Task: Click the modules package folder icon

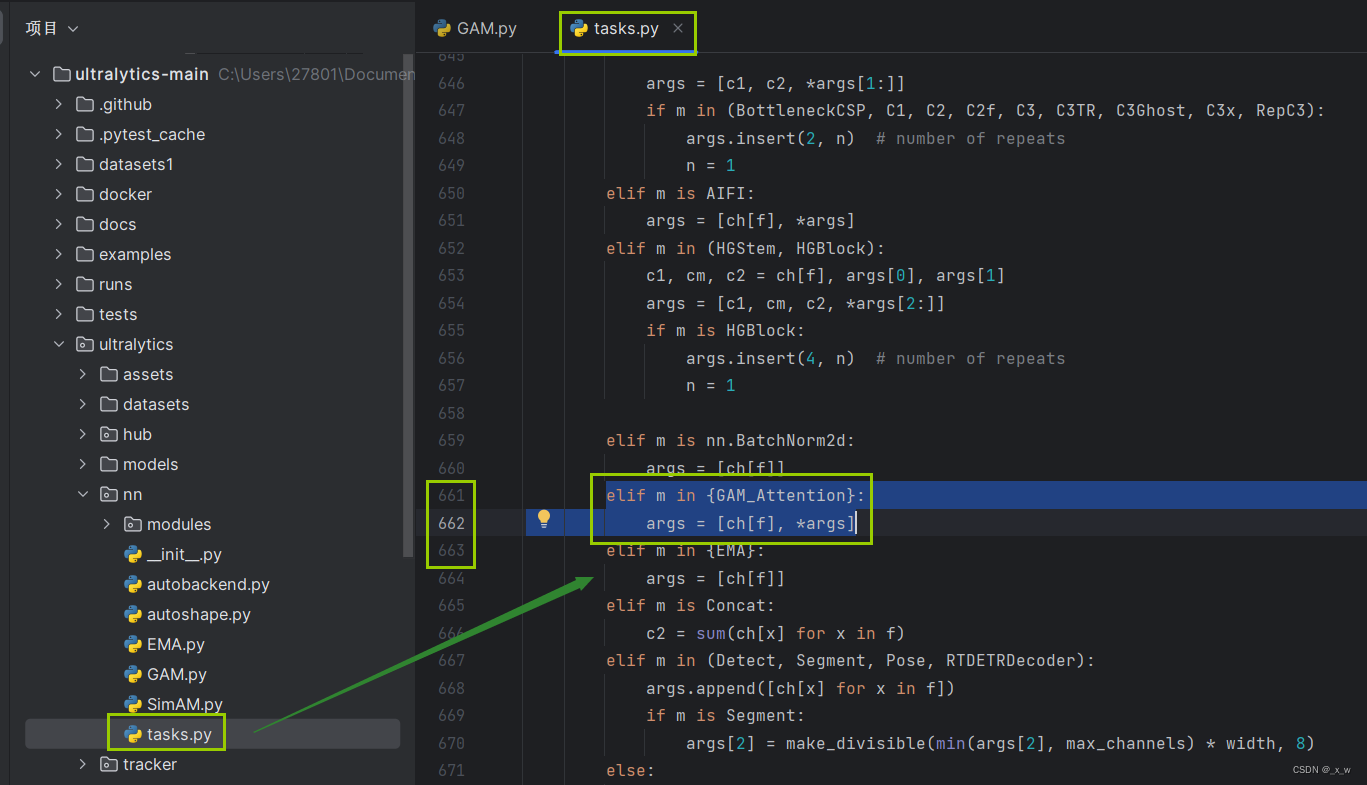Action: coord(133,524)
